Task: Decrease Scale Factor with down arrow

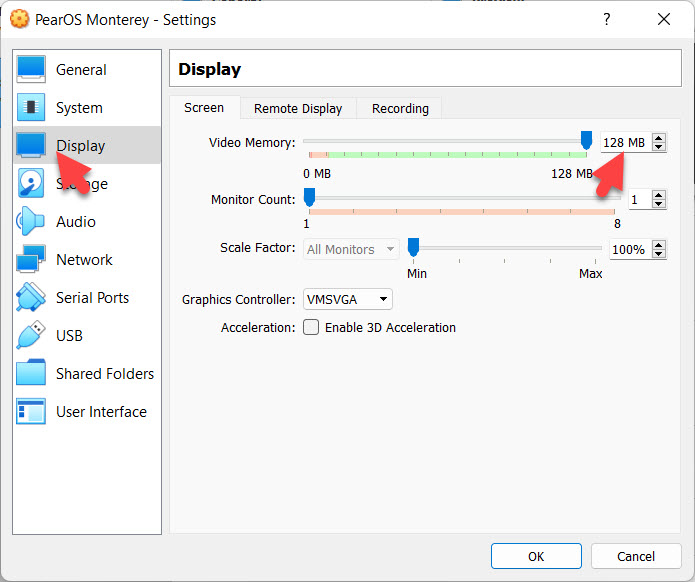Action: click(x=659, y=254)
